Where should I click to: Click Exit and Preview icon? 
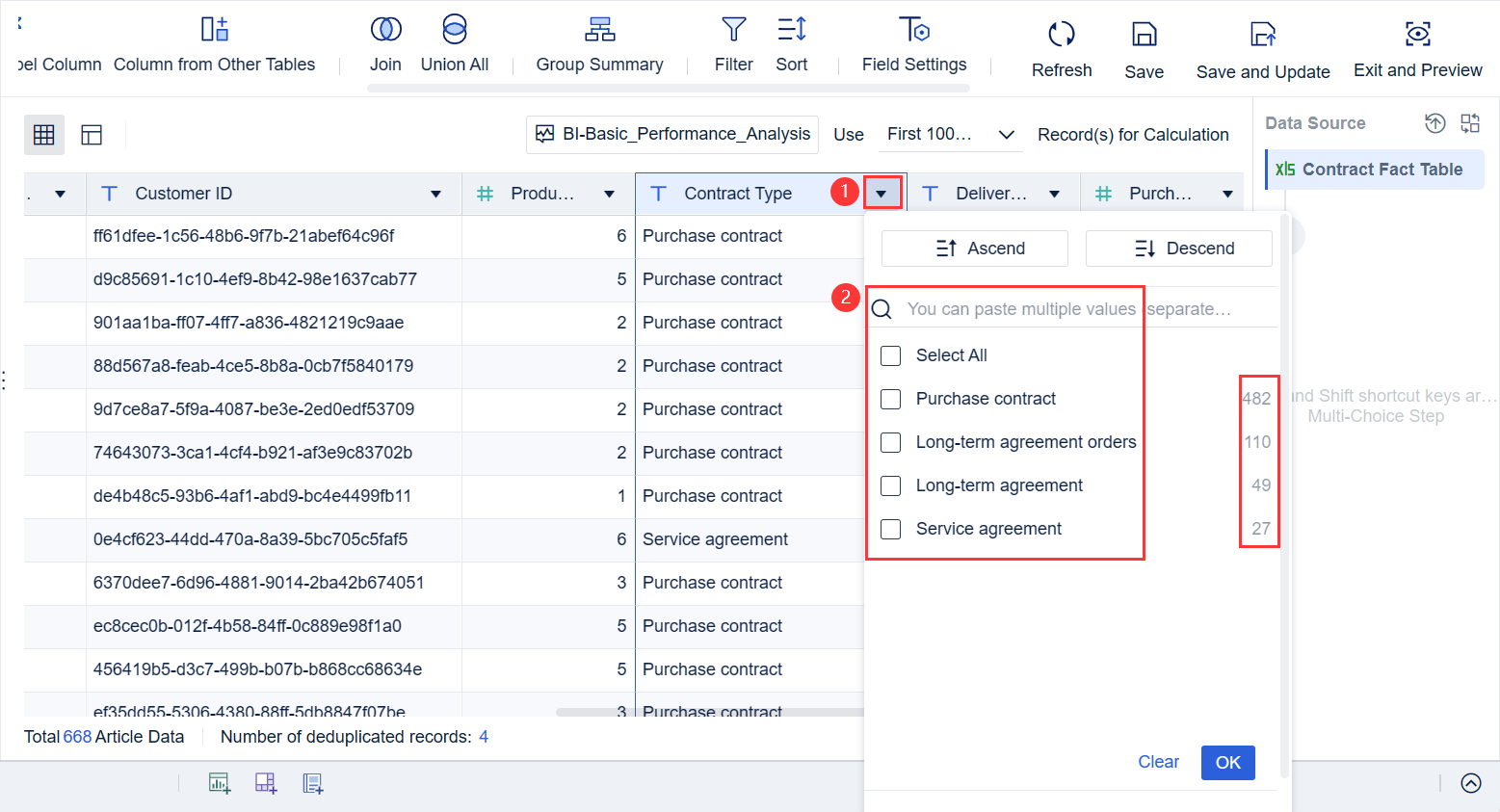[x=1417, y=36]
